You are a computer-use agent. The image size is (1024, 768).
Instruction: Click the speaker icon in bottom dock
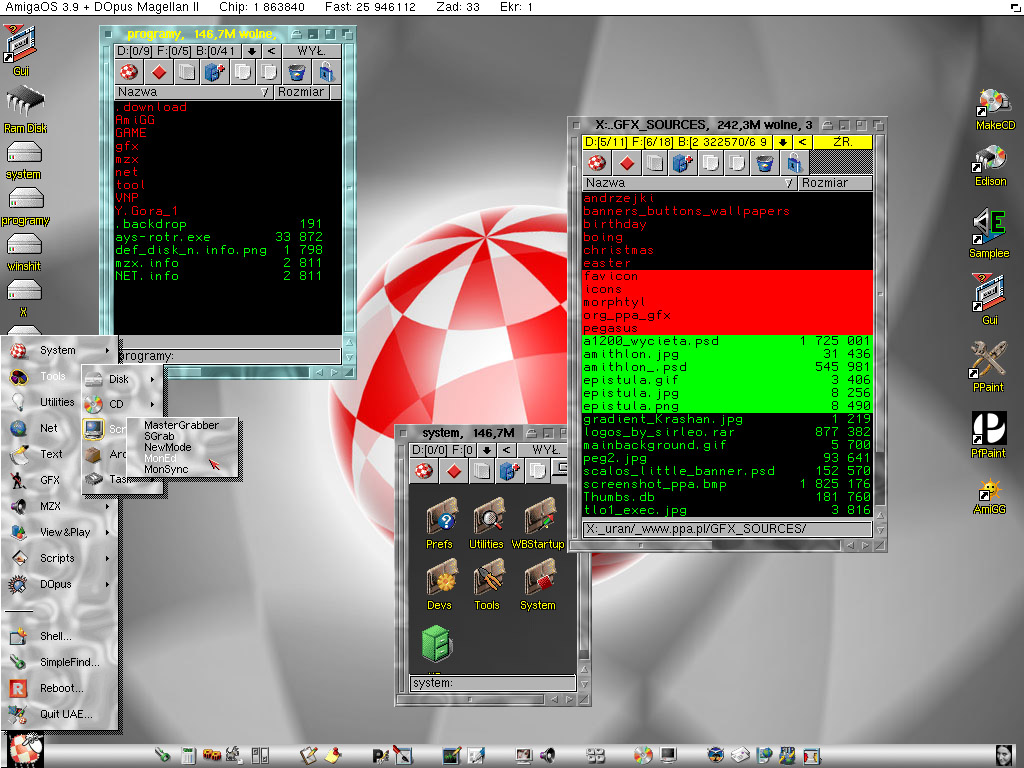pos(547,756)
